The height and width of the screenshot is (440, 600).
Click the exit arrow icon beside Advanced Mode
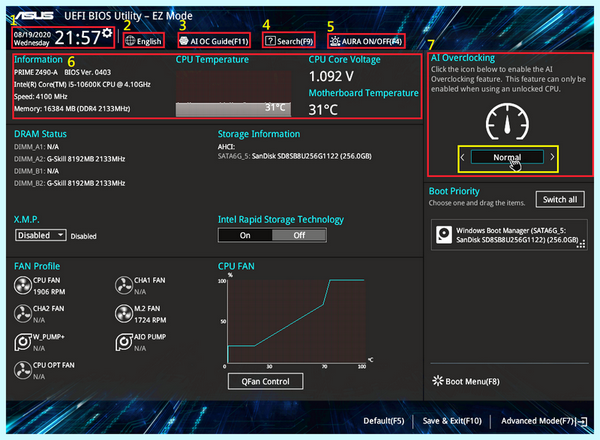(582, 421)
